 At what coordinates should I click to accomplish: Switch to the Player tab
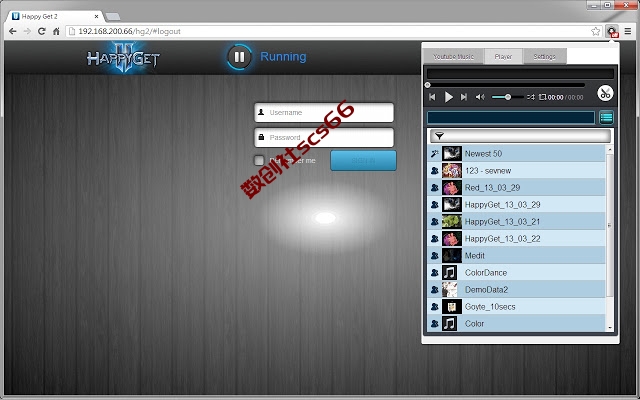coord(503,57)
